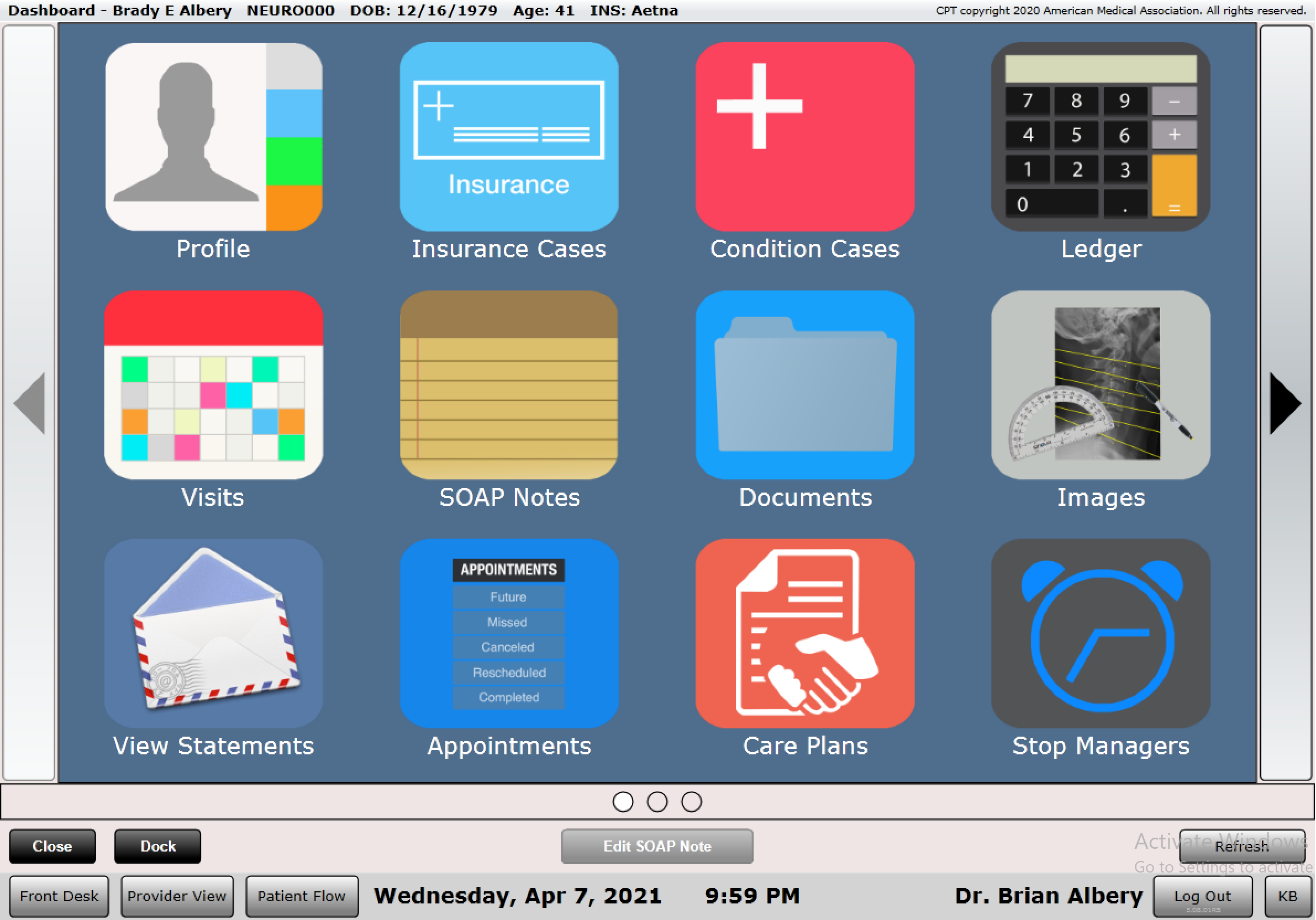The height and width of the screenshot is (920, 1316).
Task: Open the Profile icon
Action: [x=213, y=138]
